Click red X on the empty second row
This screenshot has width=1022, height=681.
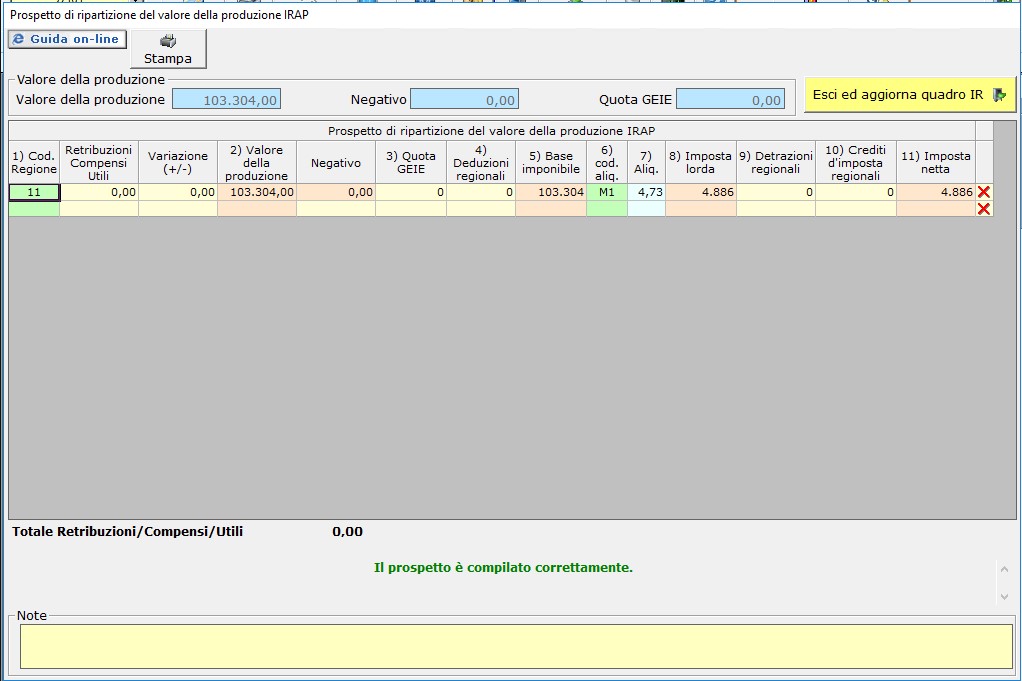984,209
